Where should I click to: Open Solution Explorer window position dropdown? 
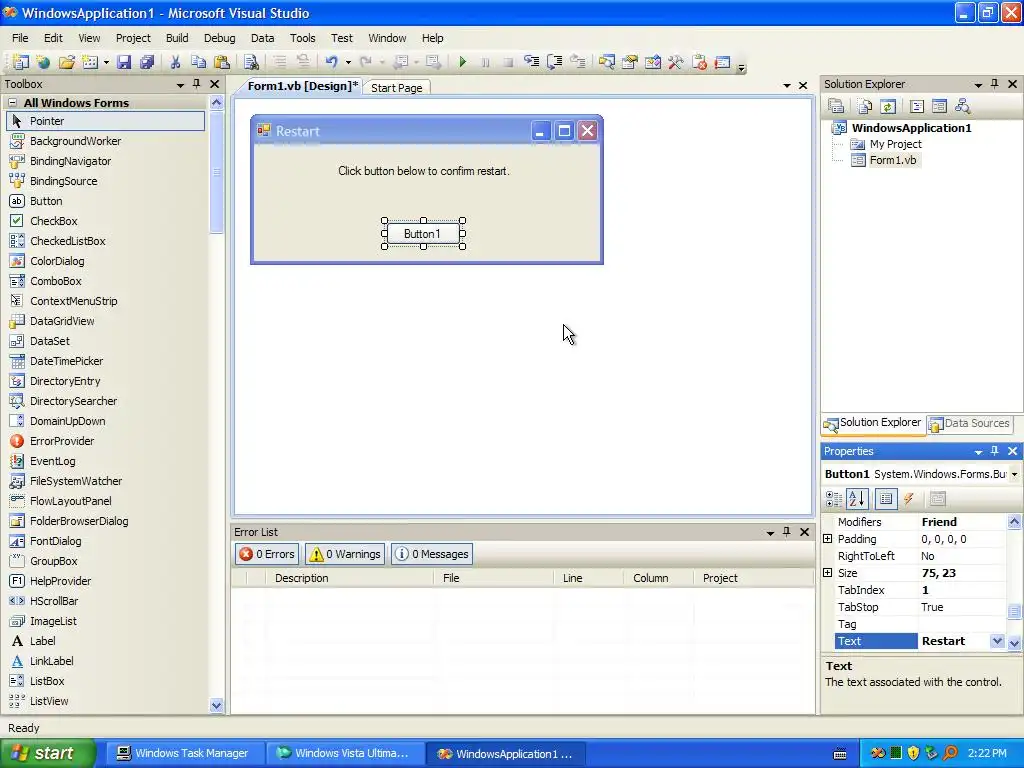[x=978, y=84]
